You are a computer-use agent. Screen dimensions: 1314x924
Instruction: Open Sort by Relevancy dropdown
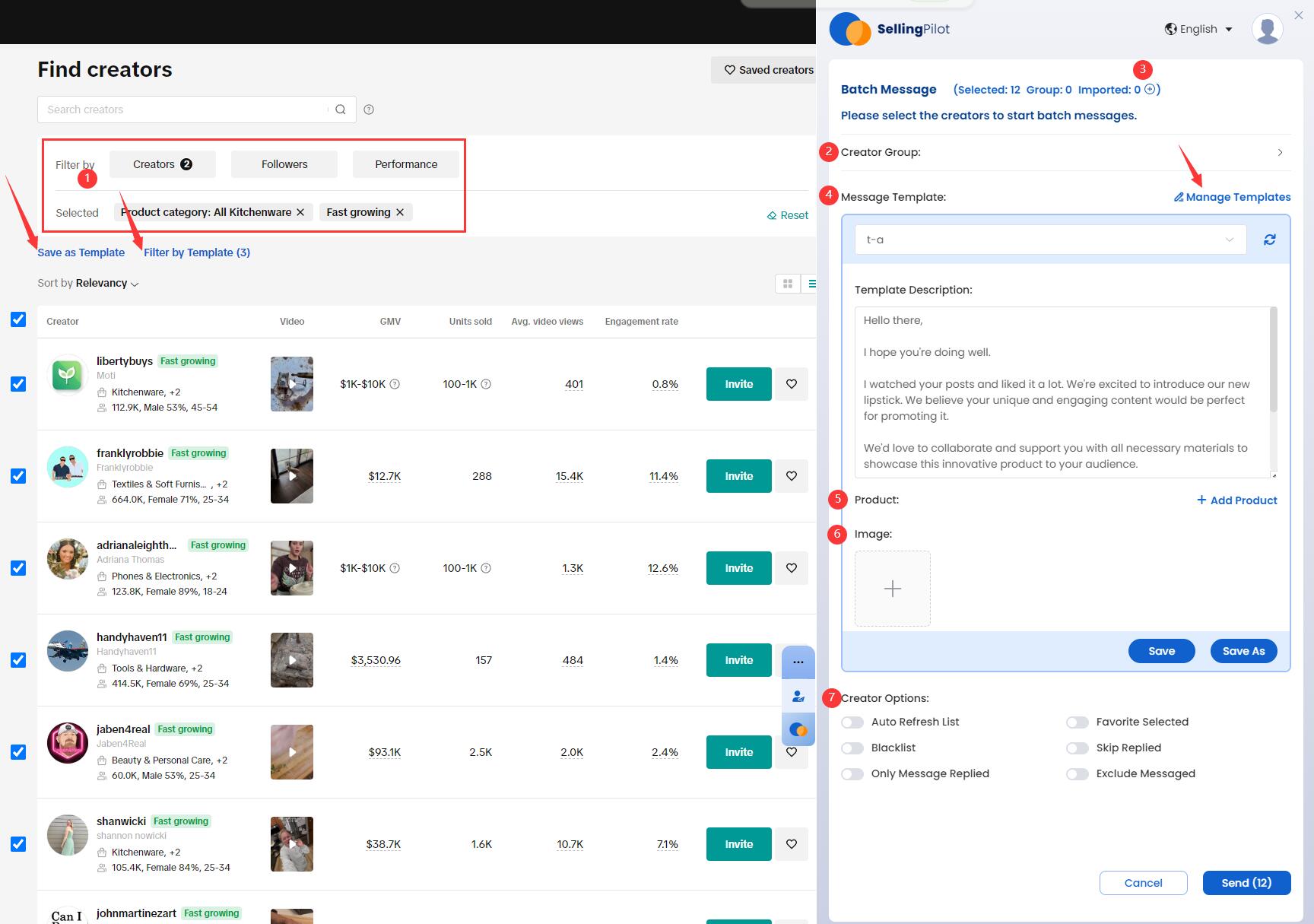tap(88, 283)
